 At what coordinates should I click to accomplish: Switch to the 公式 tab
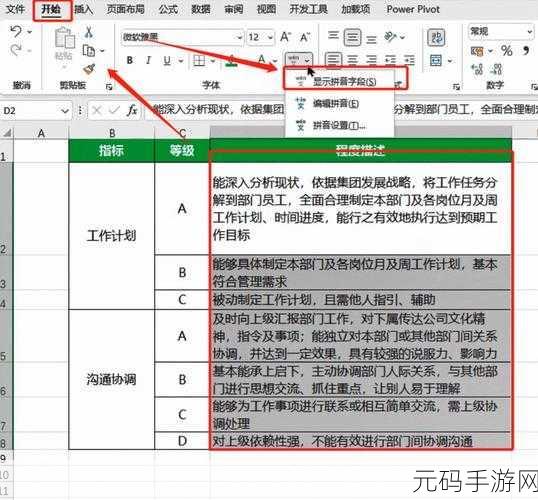point(168,9)
